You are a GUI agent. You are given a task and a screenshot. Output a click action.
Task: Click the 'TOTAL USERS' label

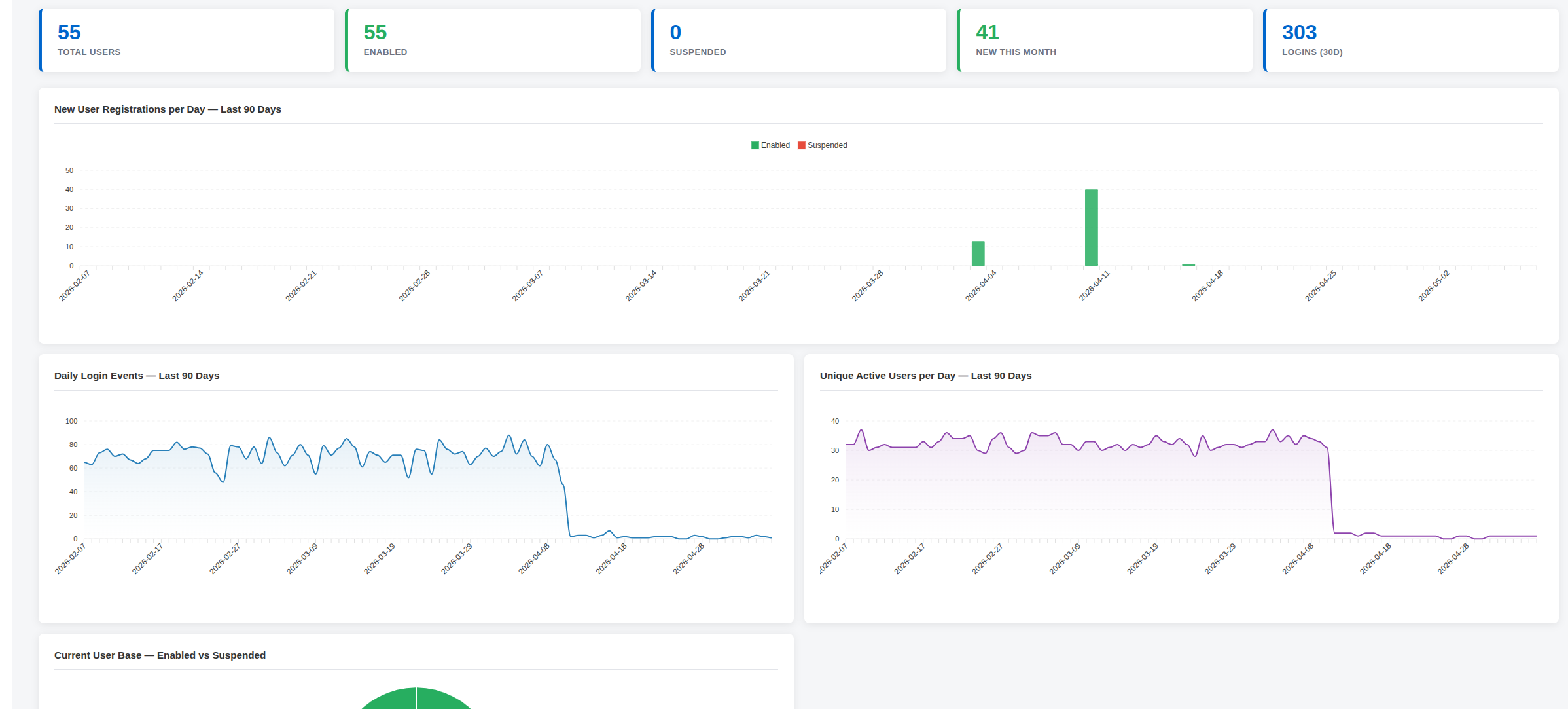tap(89, 52)
